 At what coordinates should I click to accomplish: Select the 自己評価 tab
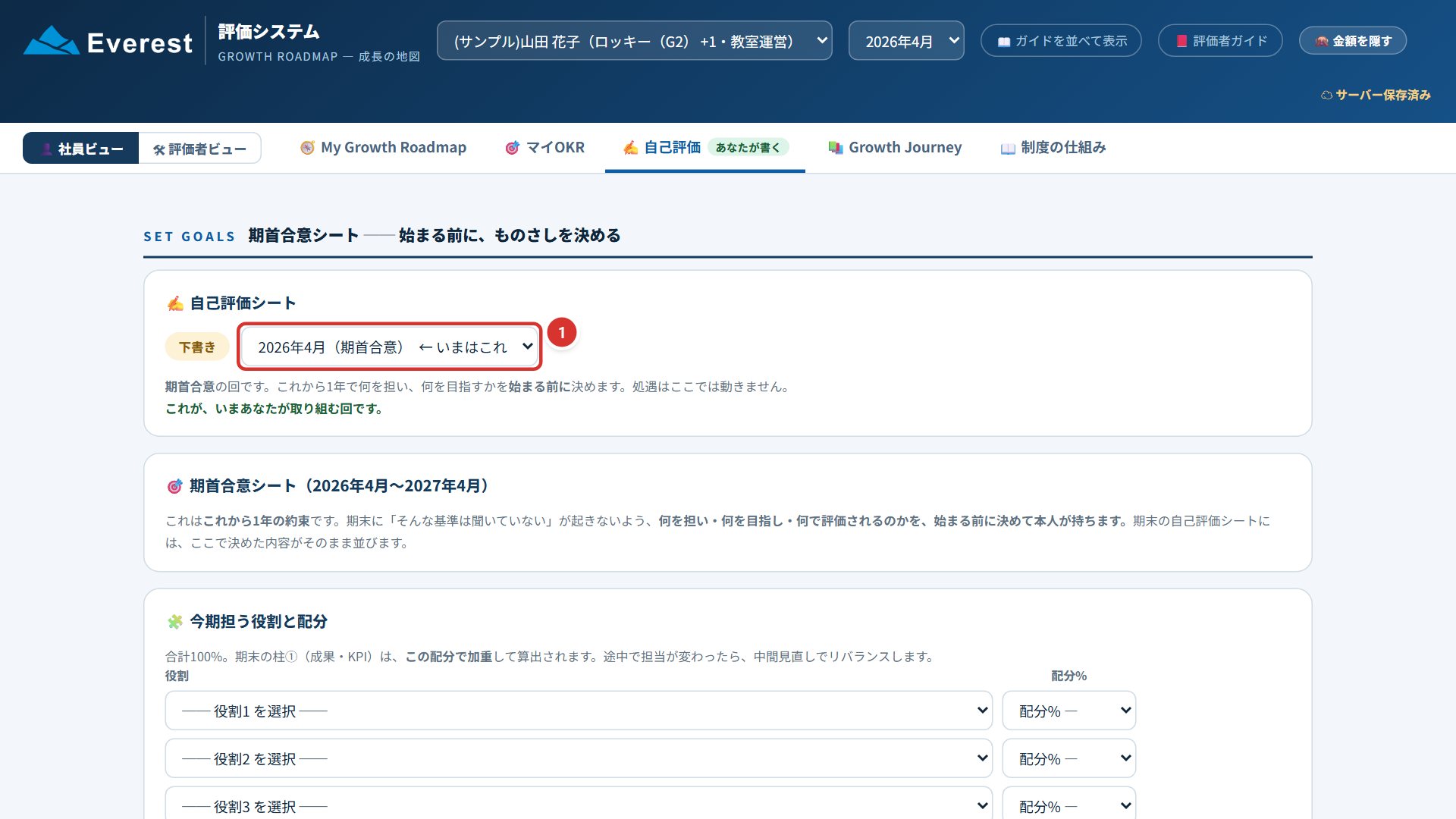pyautogui.click(x=705, y=147)
